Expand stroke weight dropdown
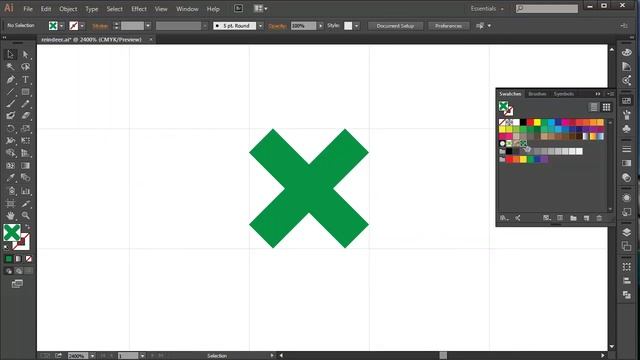This screenshot has height=360, width=640. pyautogui.click(x=148, y=26)
